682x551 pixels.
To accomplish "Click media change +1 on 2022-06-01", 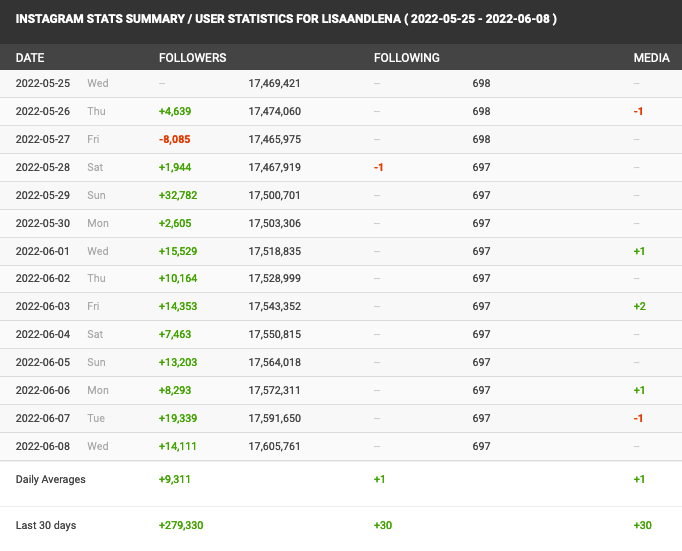I will [639, 251].
